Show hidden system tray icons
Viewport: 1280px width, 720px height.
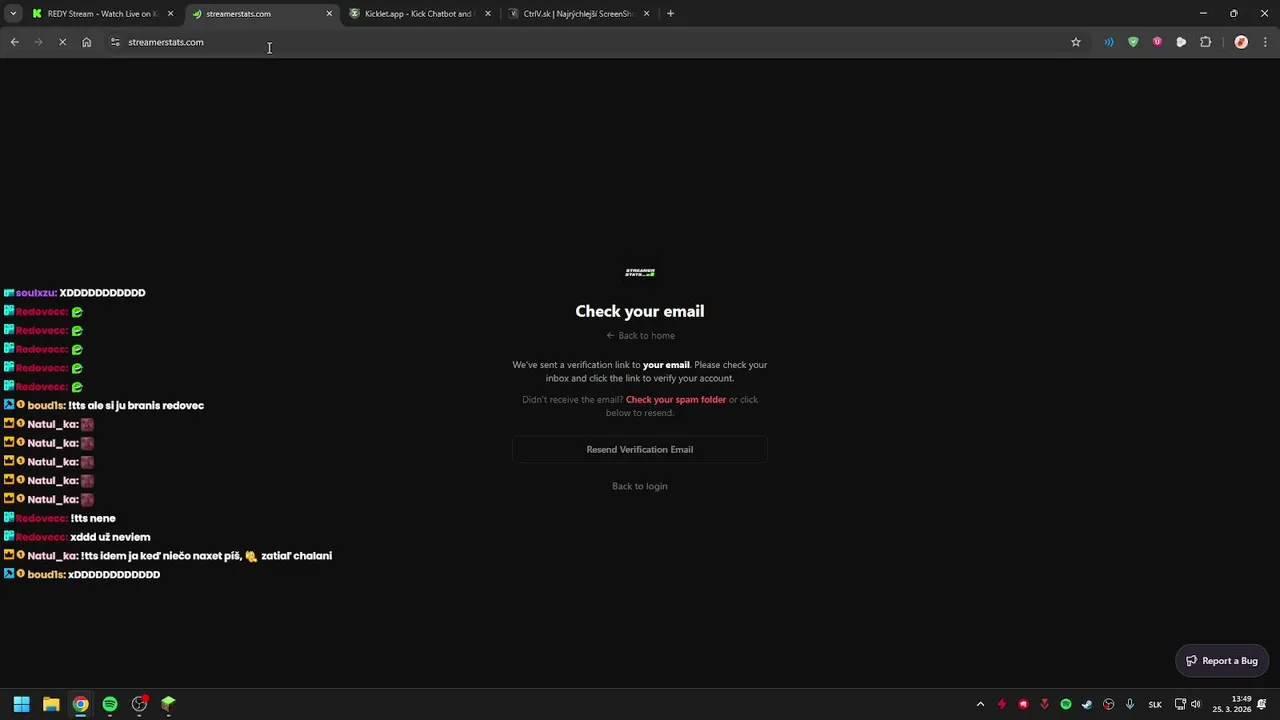click(x=980, y=704)
